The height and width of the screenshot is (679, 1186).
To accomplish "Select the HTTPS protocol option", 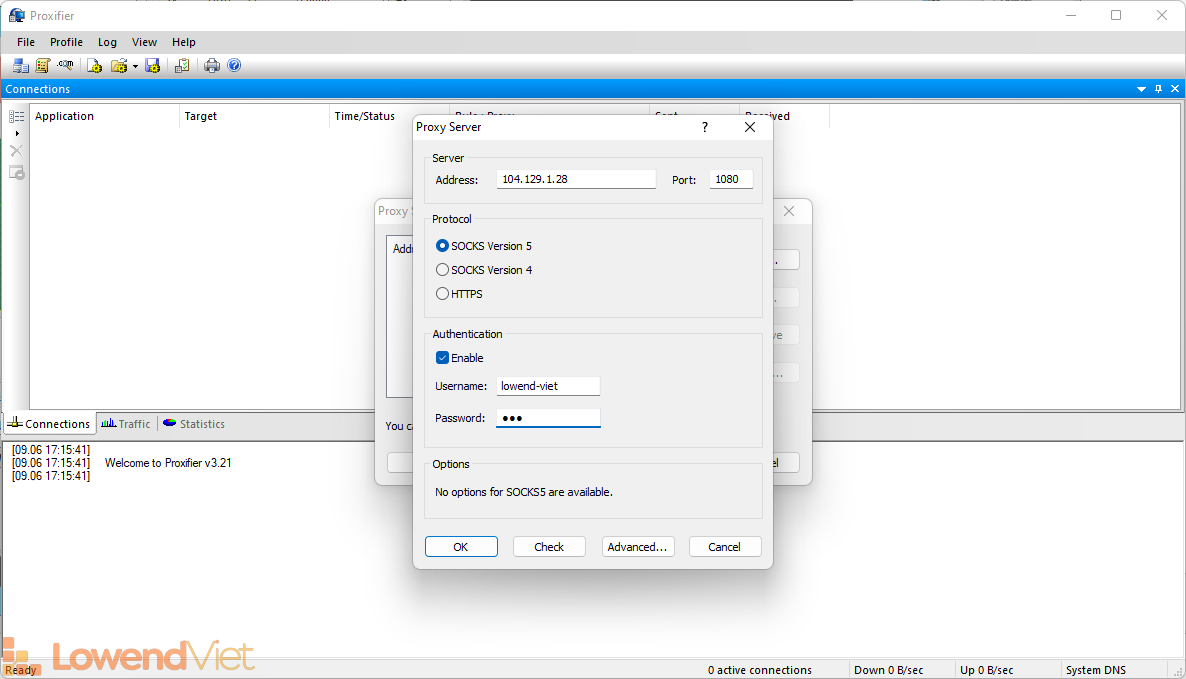I will coord(443,294).
